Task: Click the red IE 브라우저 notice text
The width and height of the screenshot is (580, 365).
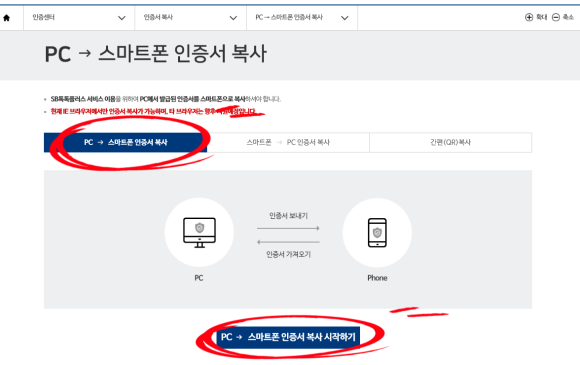Action: (x=153, y=111)
